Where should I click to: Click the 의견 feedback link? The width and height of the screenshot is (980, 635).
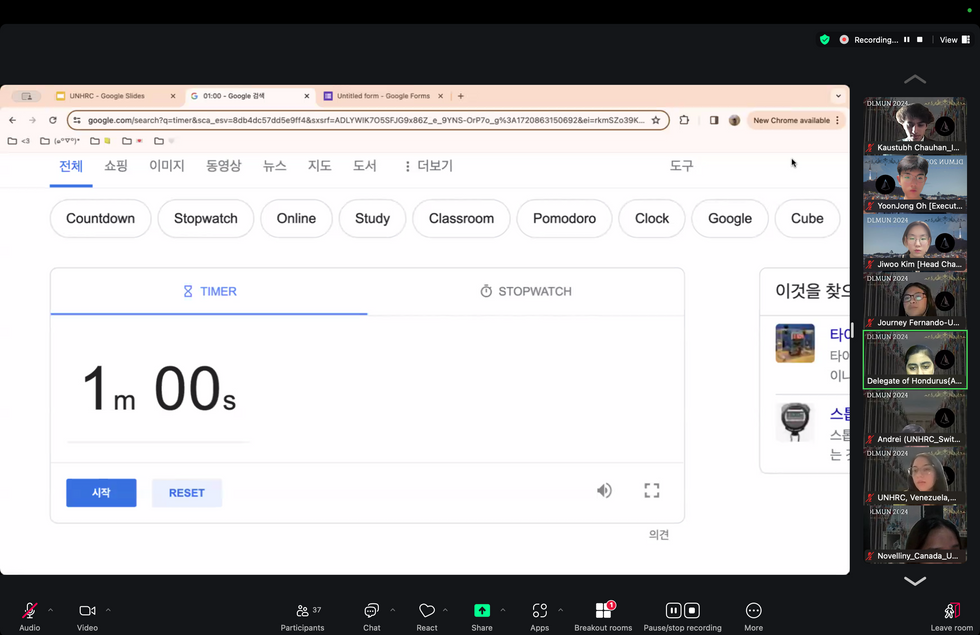pyautogui.click(x=659, y=534)
